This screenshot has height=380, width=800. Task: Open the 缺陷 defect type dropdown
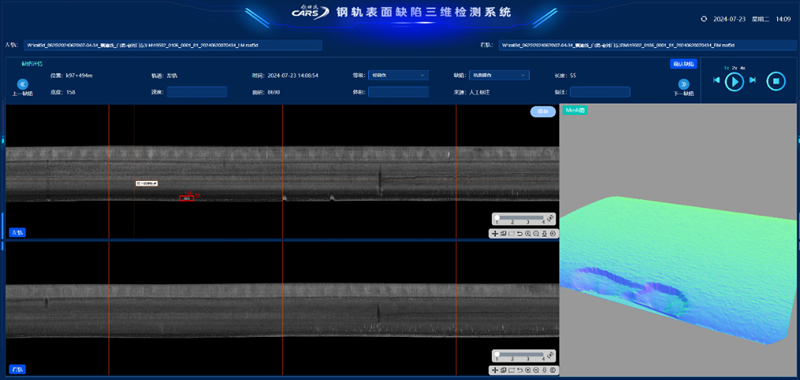click(499, 75)
